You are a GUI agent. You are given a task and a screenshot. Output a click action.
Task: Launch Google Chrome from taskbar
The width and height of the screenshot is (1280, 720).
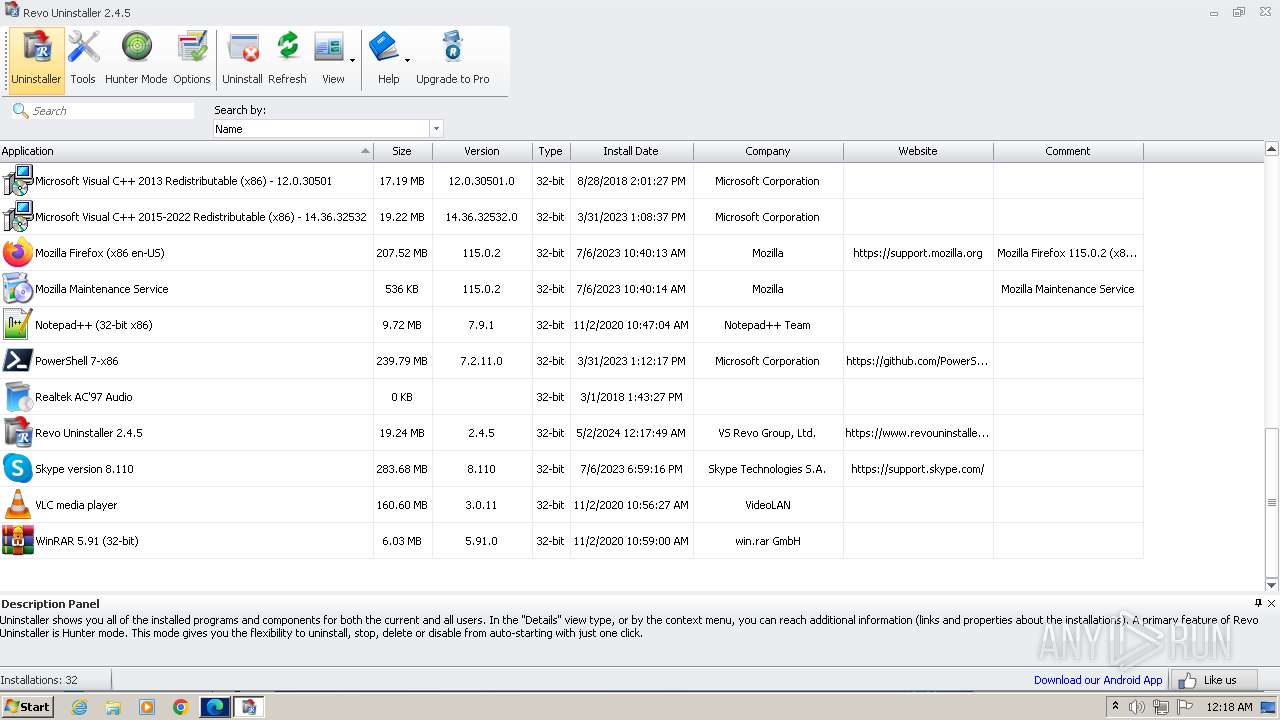[x=181, y=707]
